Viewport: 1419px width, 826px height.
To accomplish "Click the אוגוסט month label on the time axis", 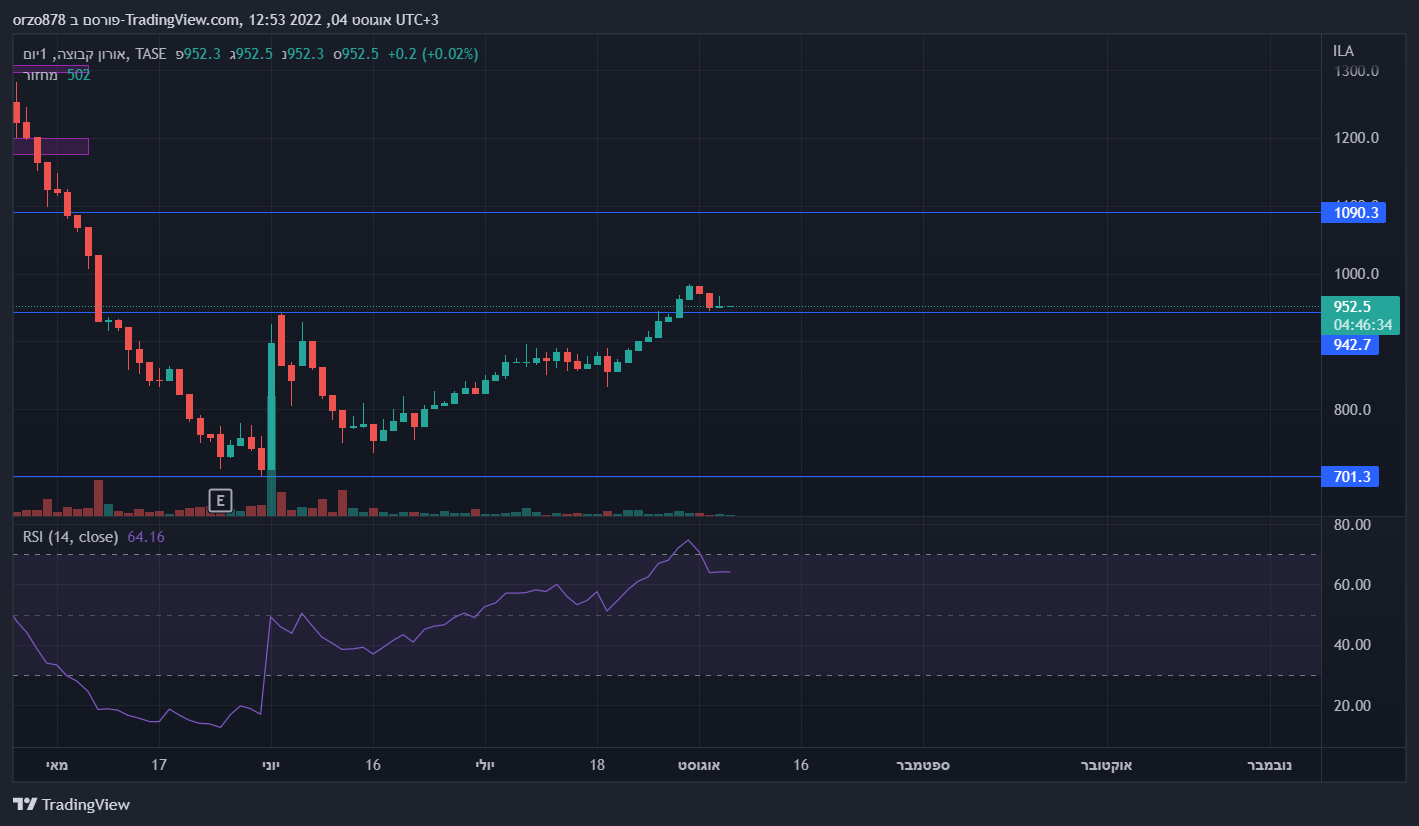I will 700,765.
